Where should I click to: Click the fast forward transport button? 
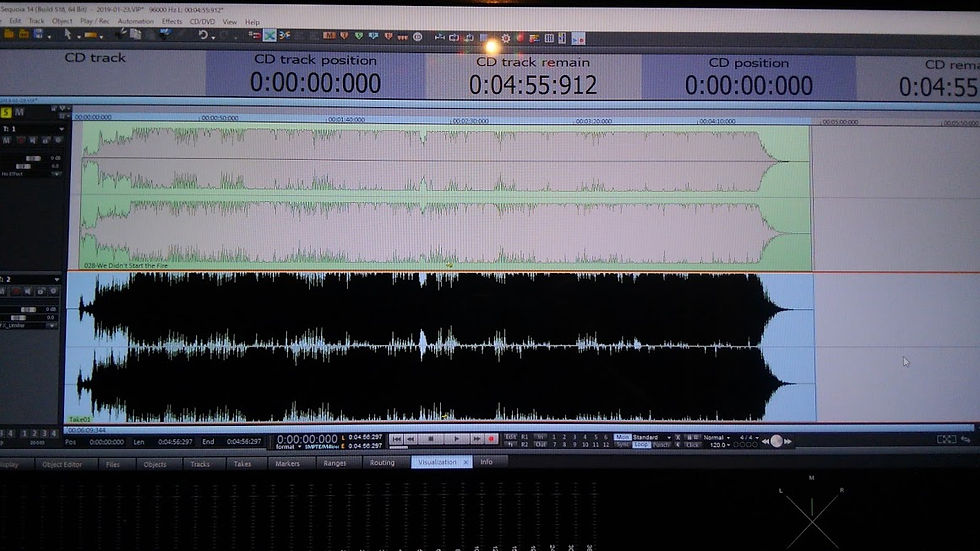tap(476, 439)
